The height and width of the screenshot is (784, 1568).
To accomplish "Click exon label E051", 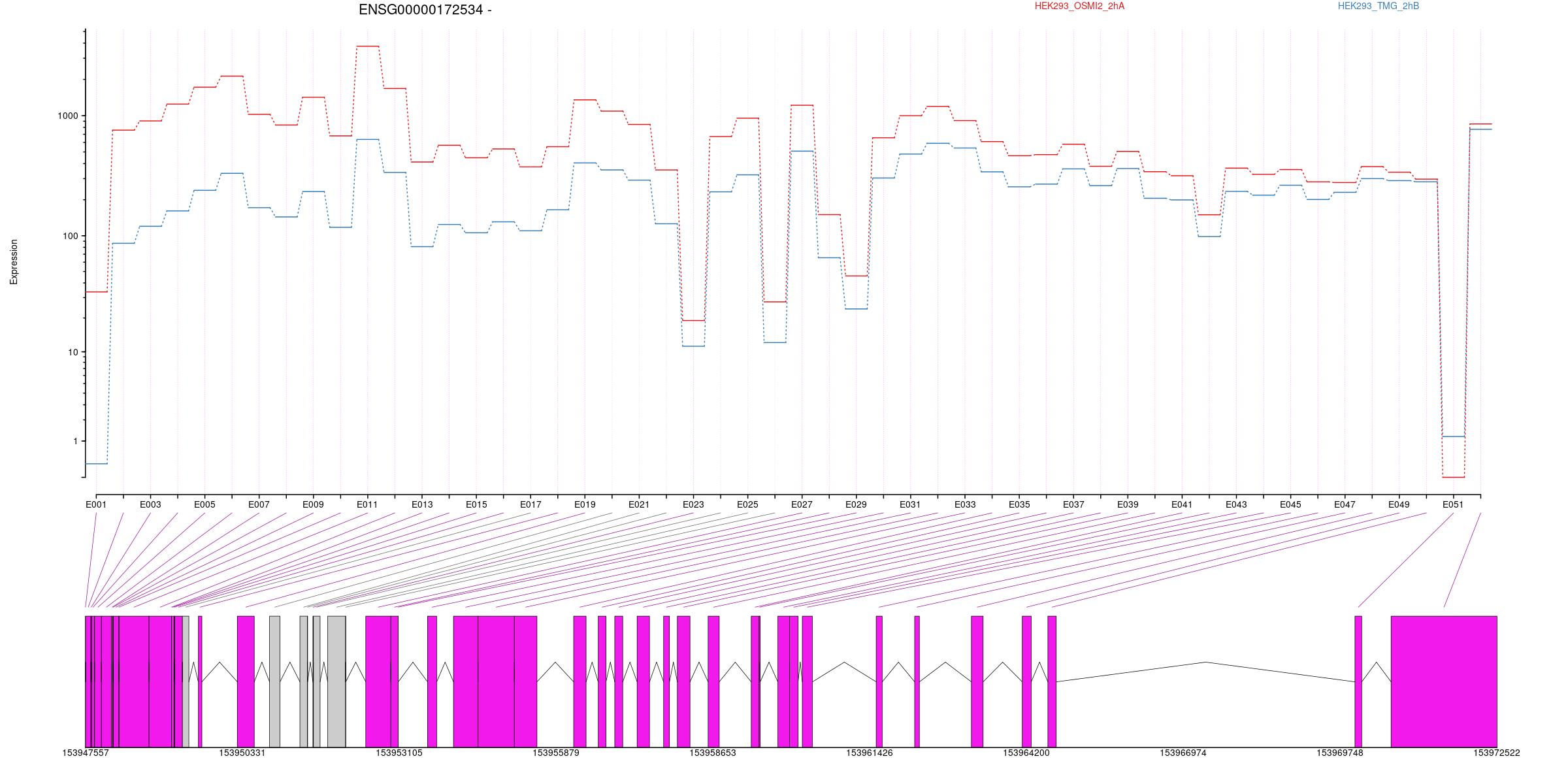I will [x=1453, y=504].
